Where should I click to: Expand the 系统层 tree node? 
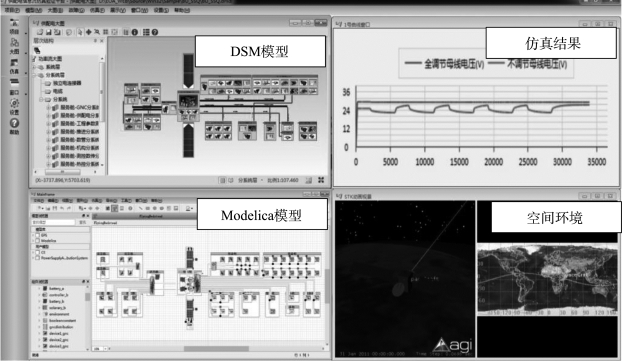pos(35,67)
